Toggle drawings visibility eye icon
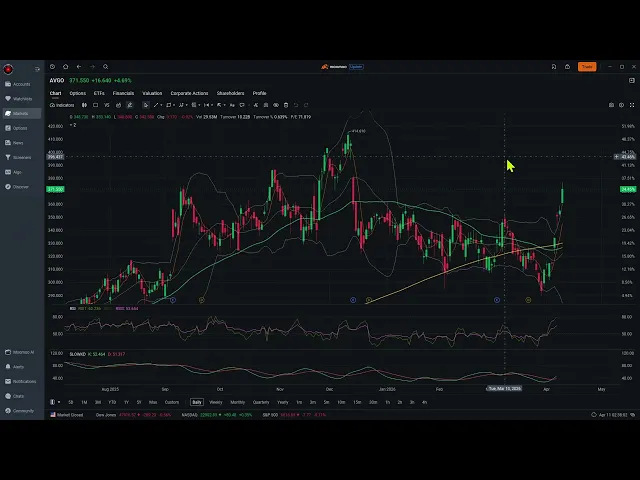Screen dimensions: 640x480 pyautogui.click(x=276, y=105)
